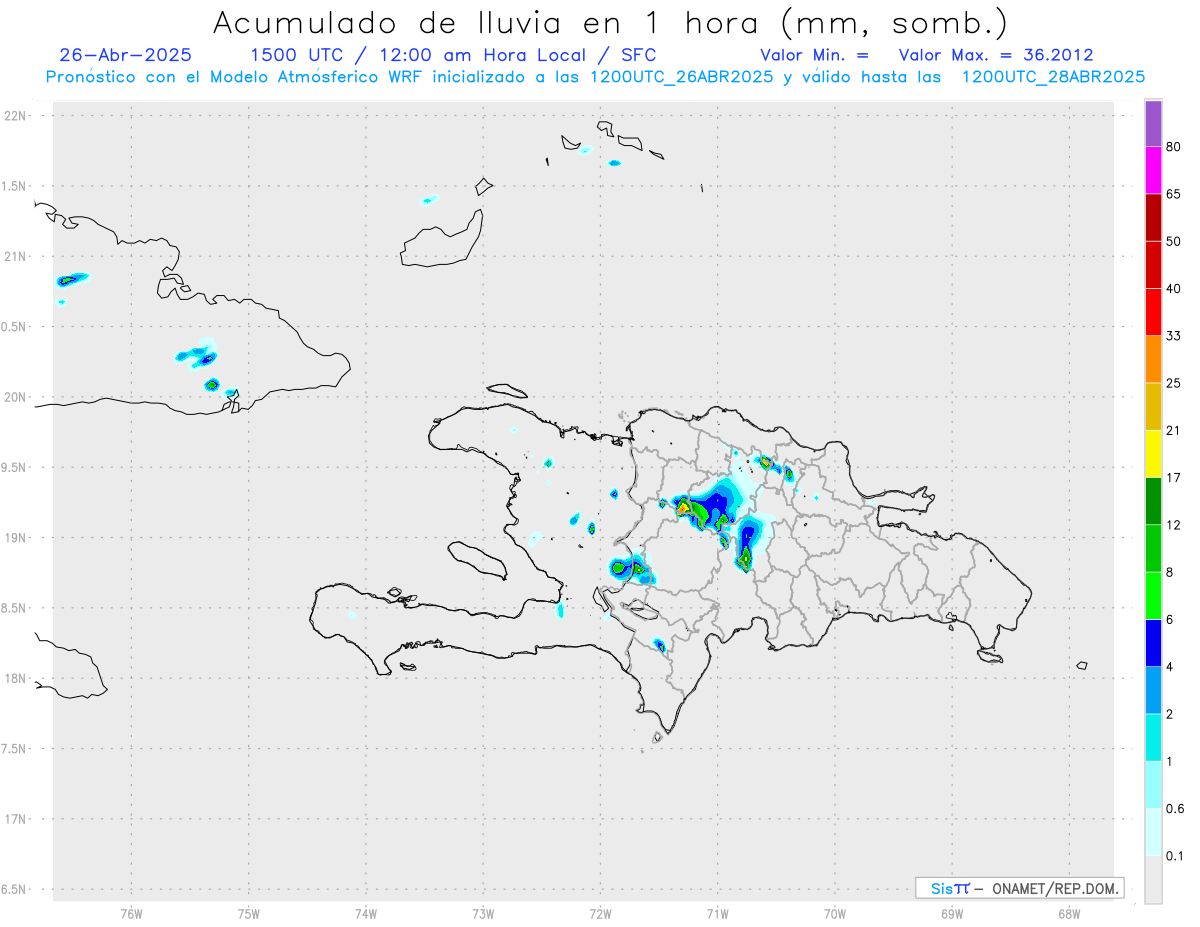1200x927 pixels.
Task: Click the colorbar value '65'
Action: 1174,194
